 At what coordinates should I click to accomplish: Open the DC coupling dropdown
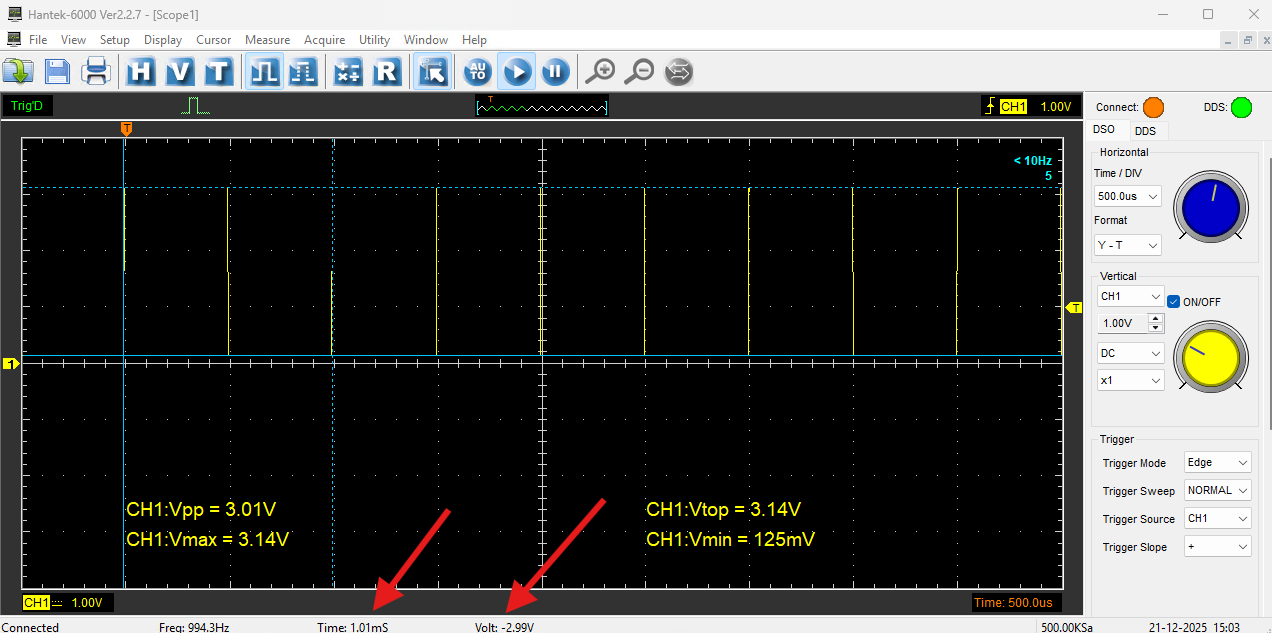click(x=1130, y=353)
